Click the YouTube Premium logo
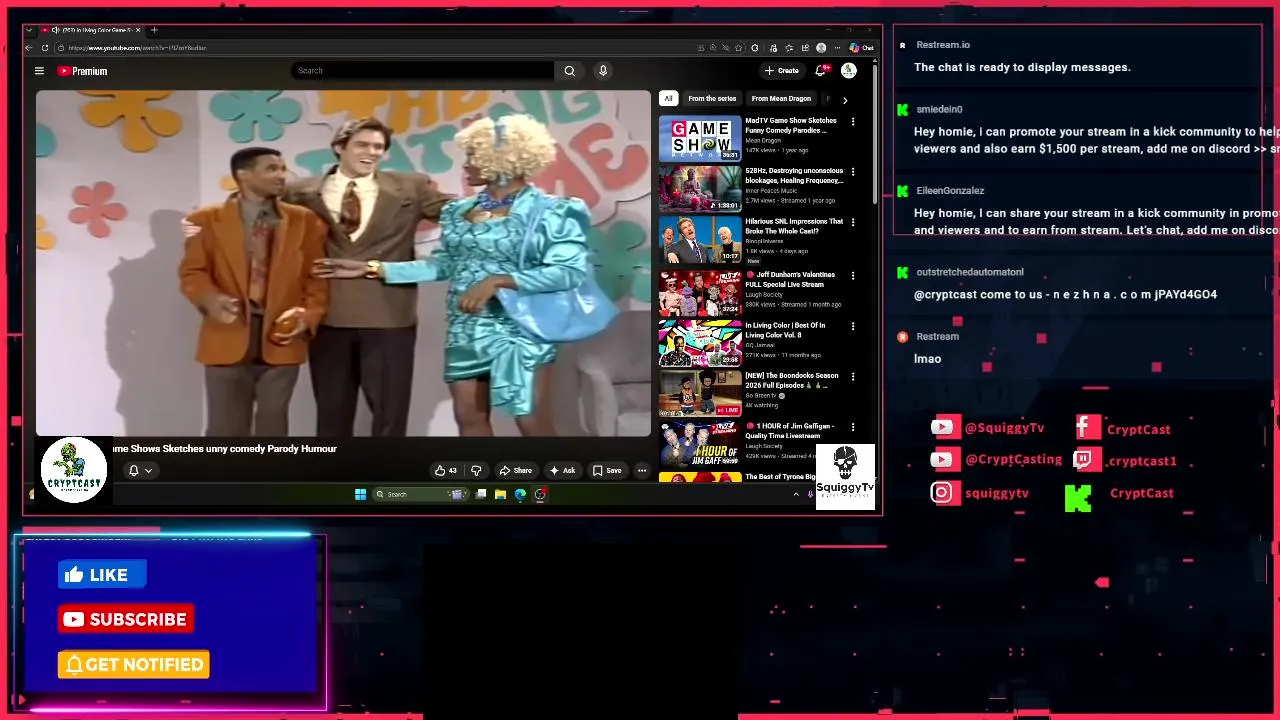 point(82,71)
